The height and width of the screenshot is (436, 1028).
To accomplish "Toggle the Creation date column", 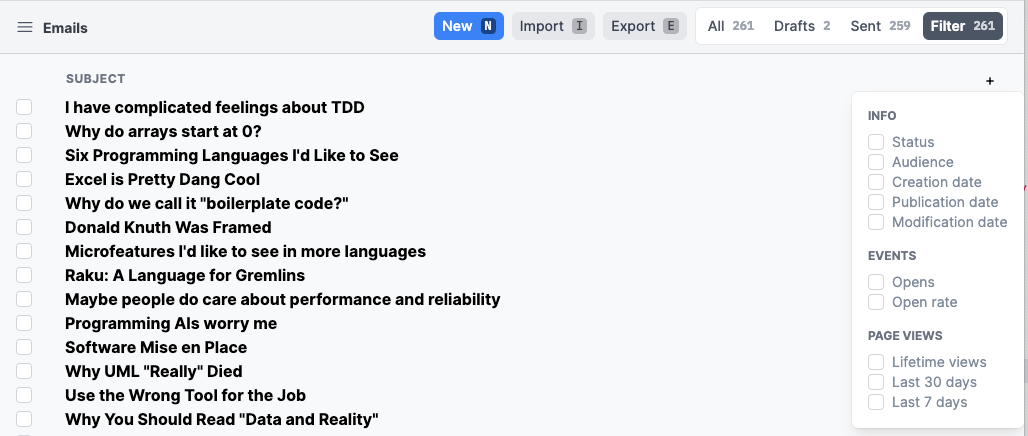I will point(876,182).
